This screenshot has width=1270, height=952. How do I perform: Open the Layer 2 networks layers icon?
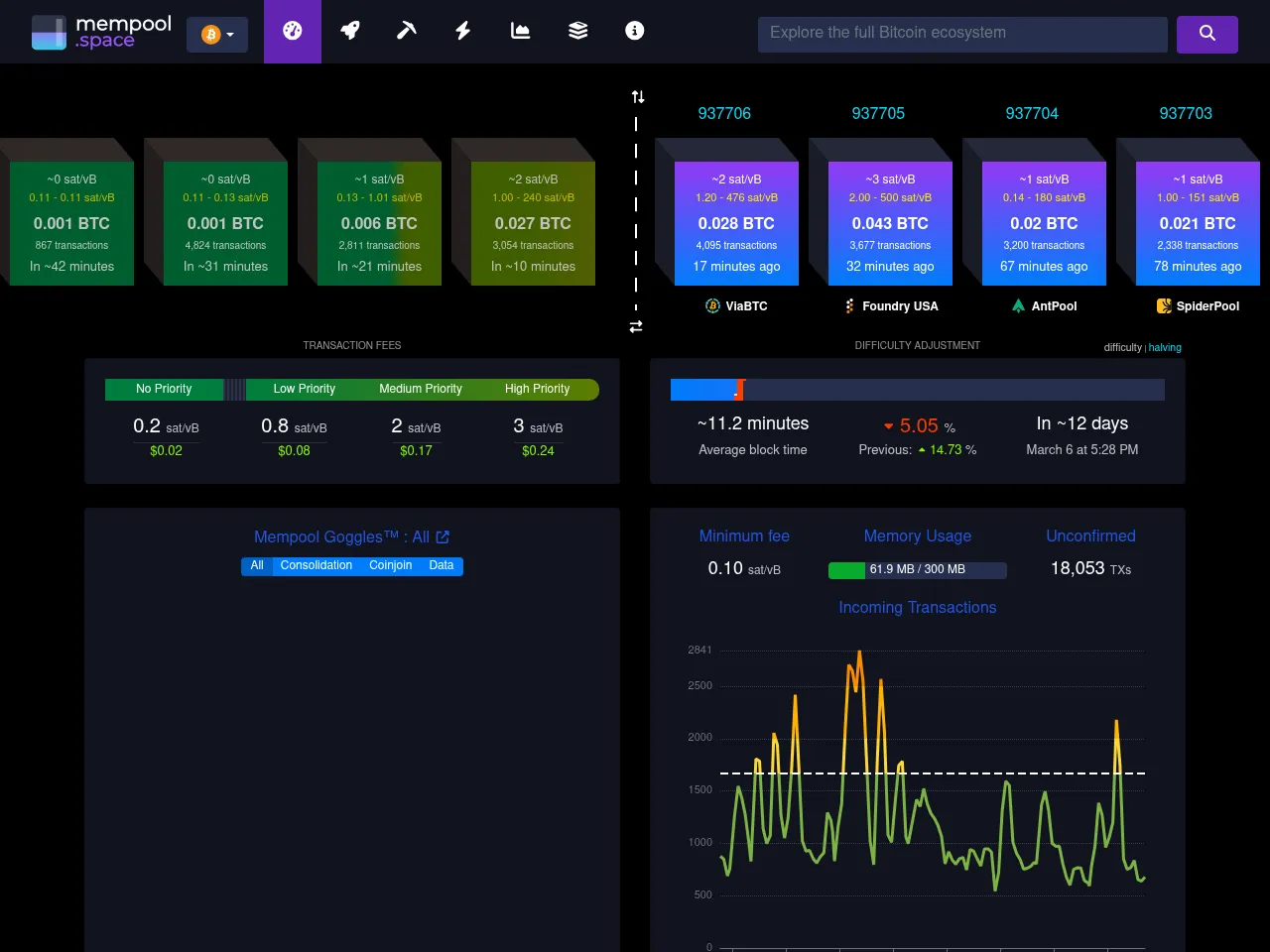[577, 31]
